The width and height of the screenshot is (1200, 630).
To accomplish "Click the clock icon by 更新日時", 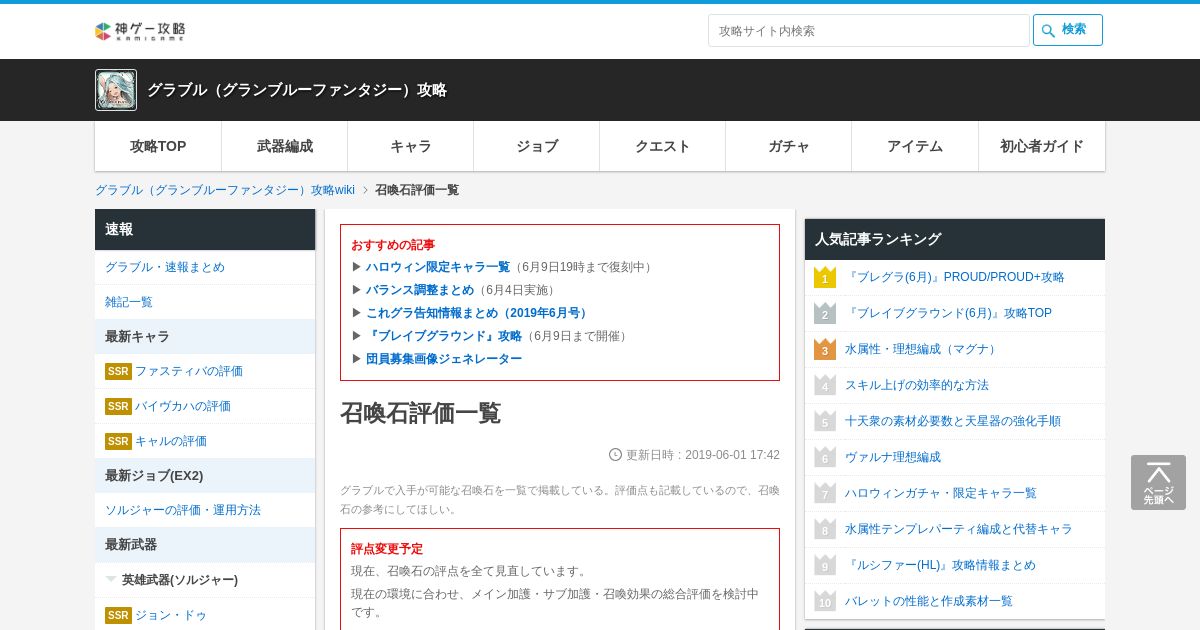I will tap(616, 455).
